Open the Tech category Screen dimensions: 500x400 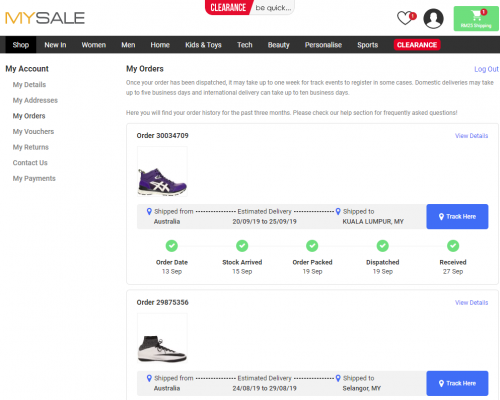[245, 45]
